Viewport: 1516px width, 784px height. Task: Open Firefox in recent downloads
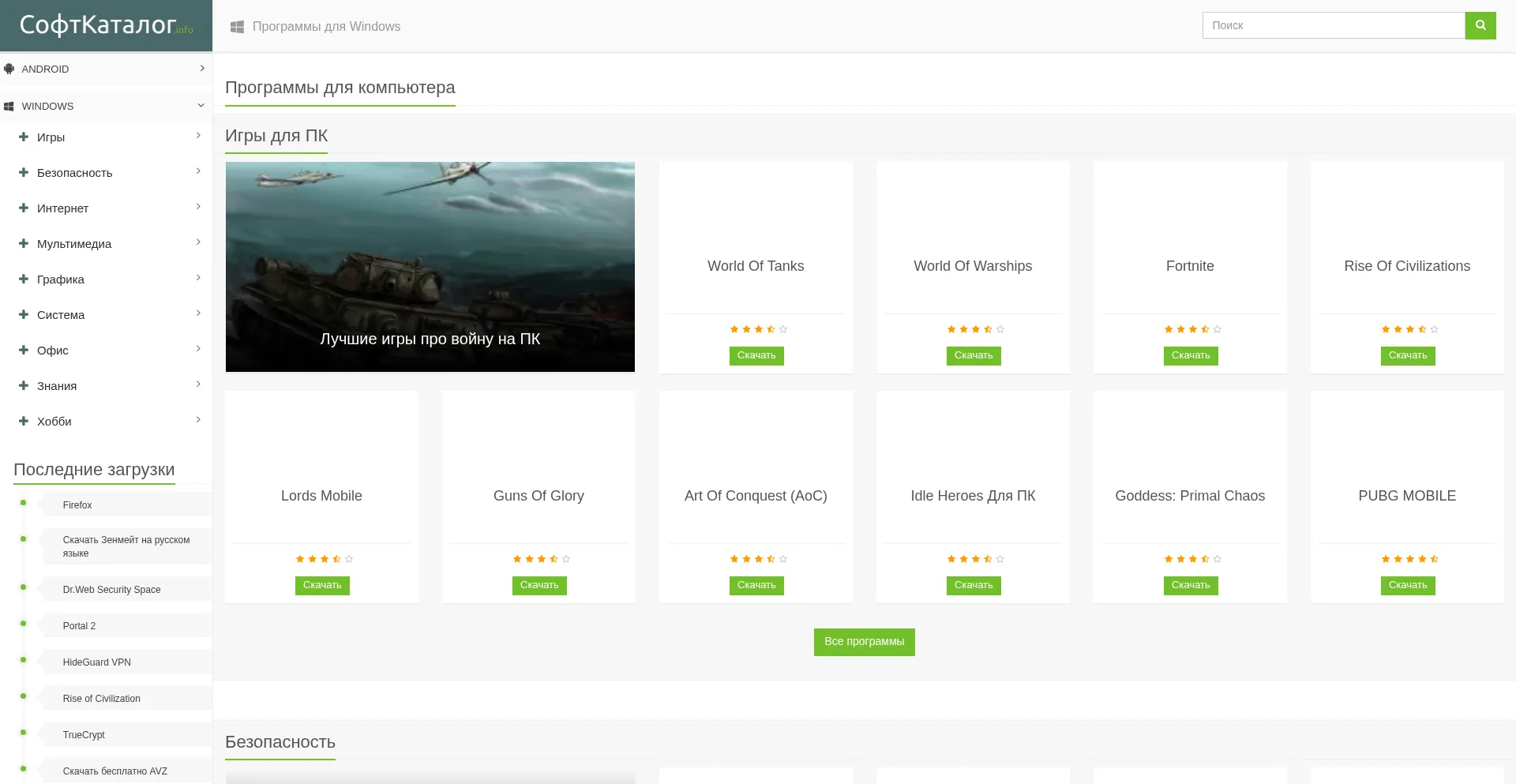77,505
